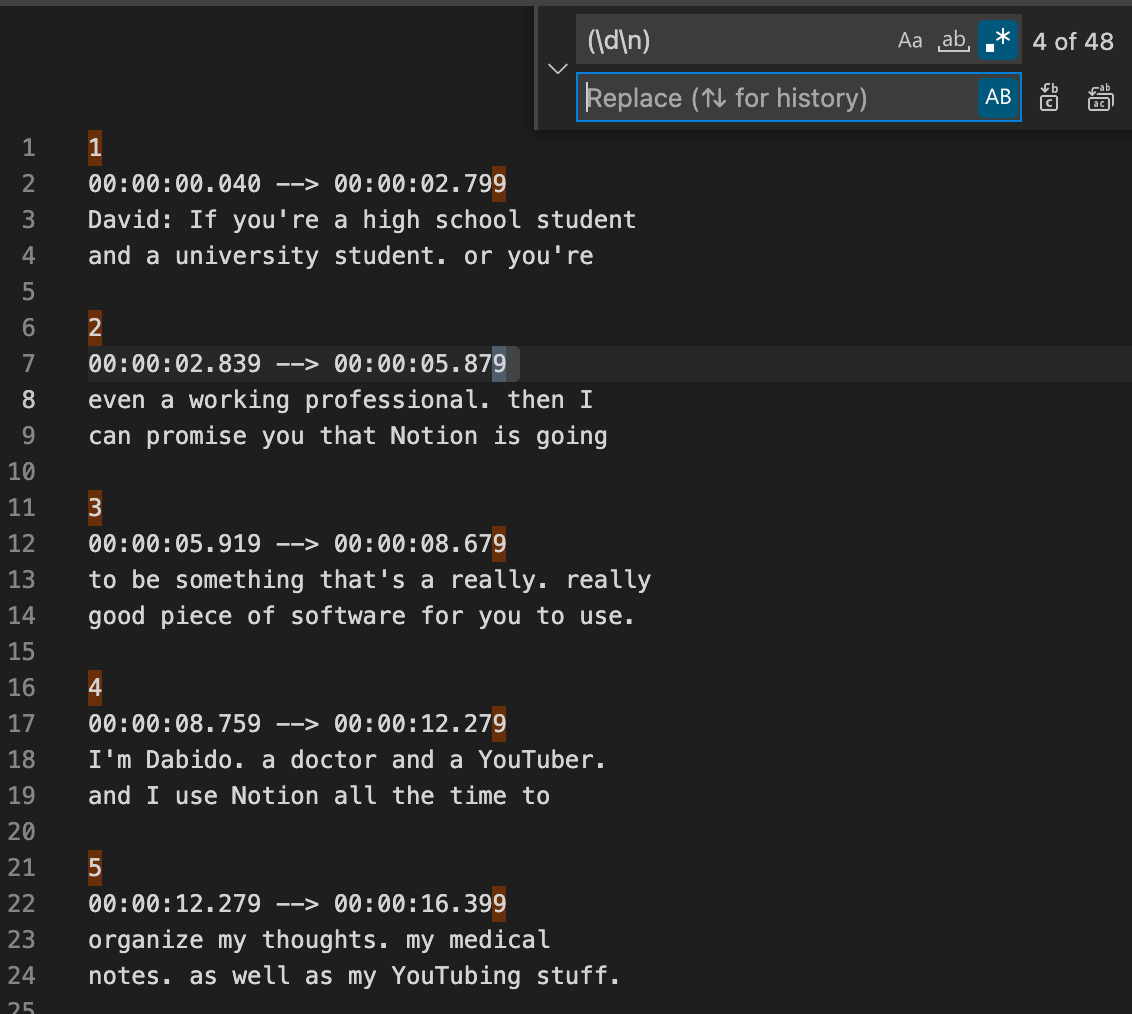The height and width of the screenshot is (1014, 1132).
Task: Click line 'can promise you that Notion is going'
Action: tap(348, 436)
